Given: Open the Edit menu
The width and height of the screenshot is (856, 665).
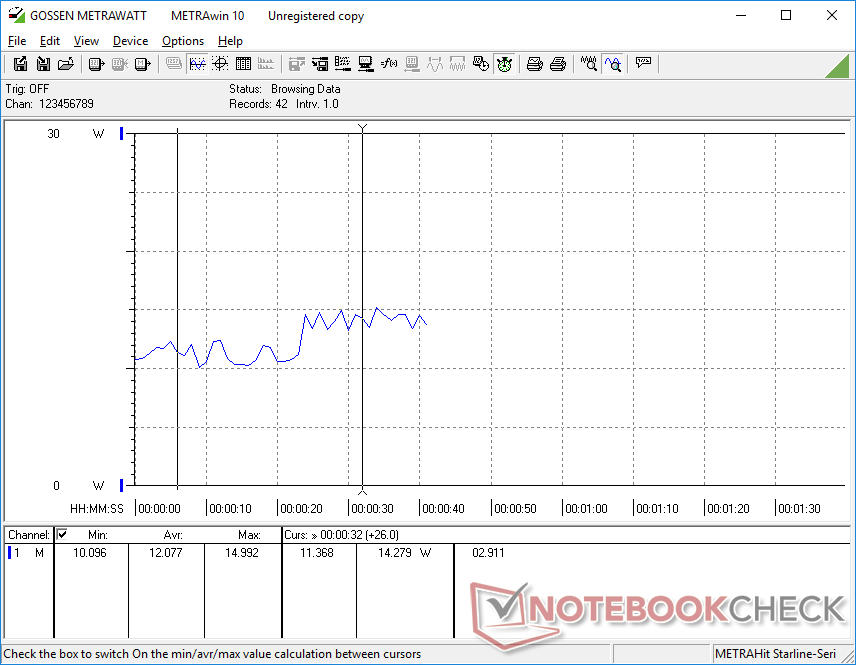Looking at the screenshot, I should click(x=50, y=41).
